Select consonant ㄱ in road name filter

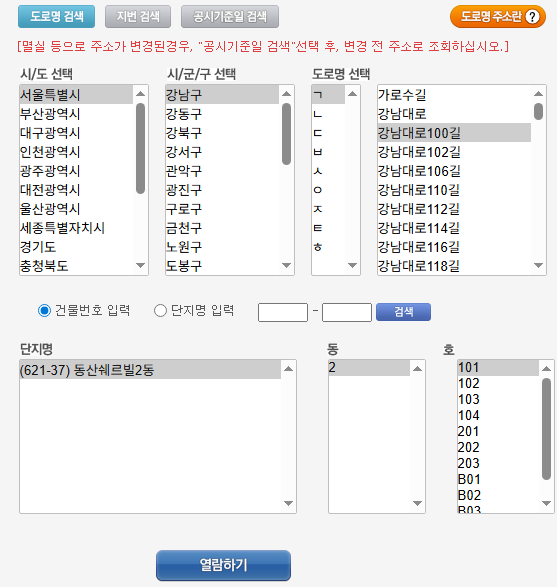(x=328, y=94)
